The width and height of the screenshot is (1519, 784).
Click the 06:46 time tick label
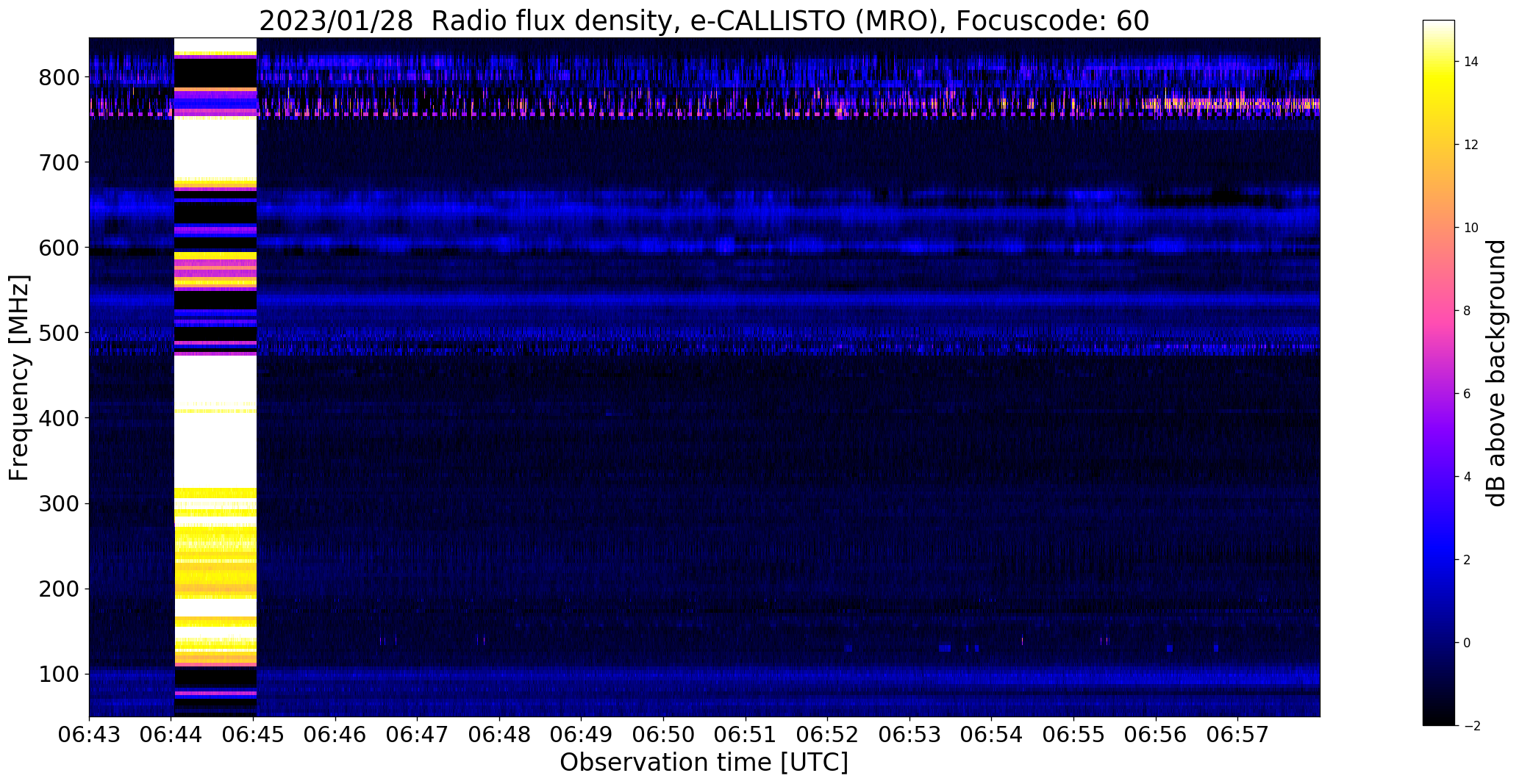pyautogui.click(x=335, y=736)
